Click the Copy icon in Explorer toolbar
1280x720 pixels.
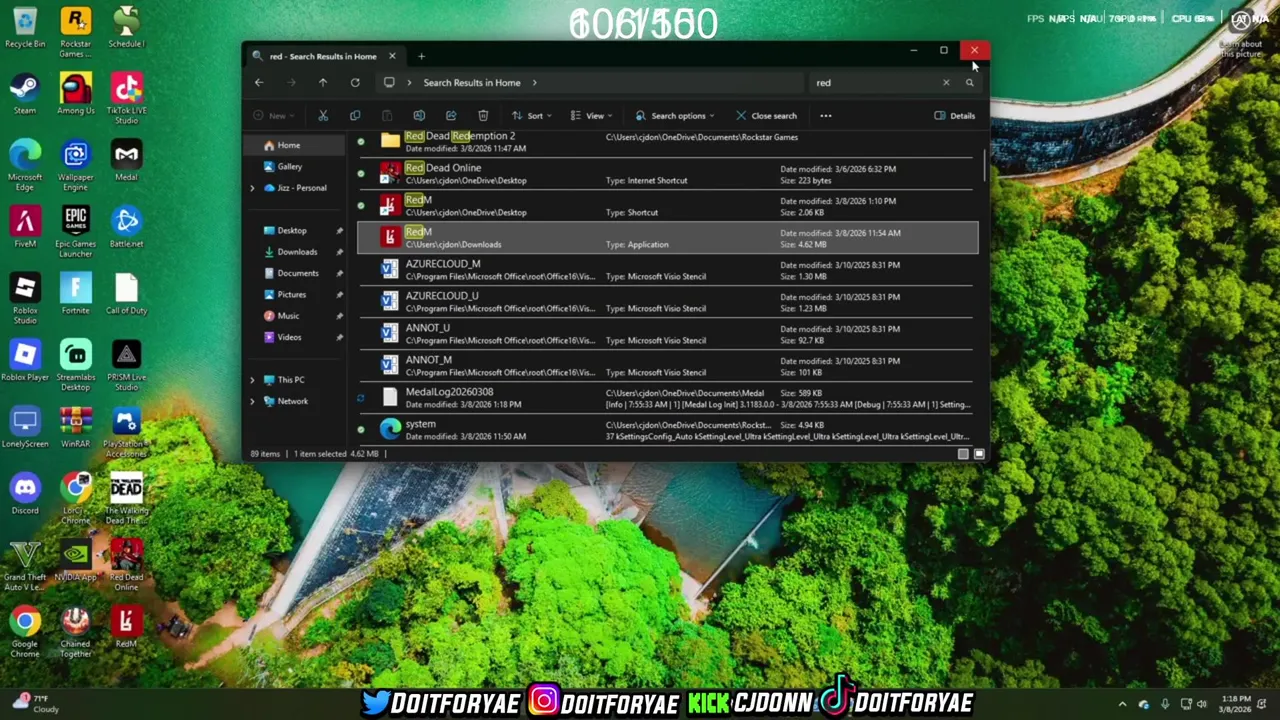pyautogui.click(x=355, y=116)
